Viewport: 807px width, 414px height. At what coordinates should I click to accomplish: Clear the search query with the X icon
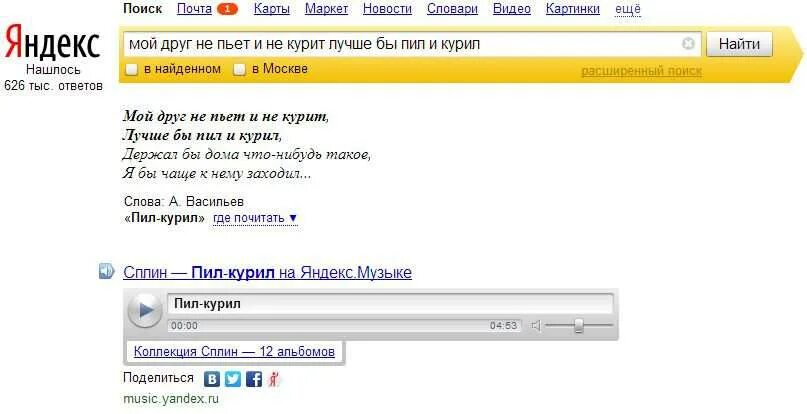coord(688,44)
